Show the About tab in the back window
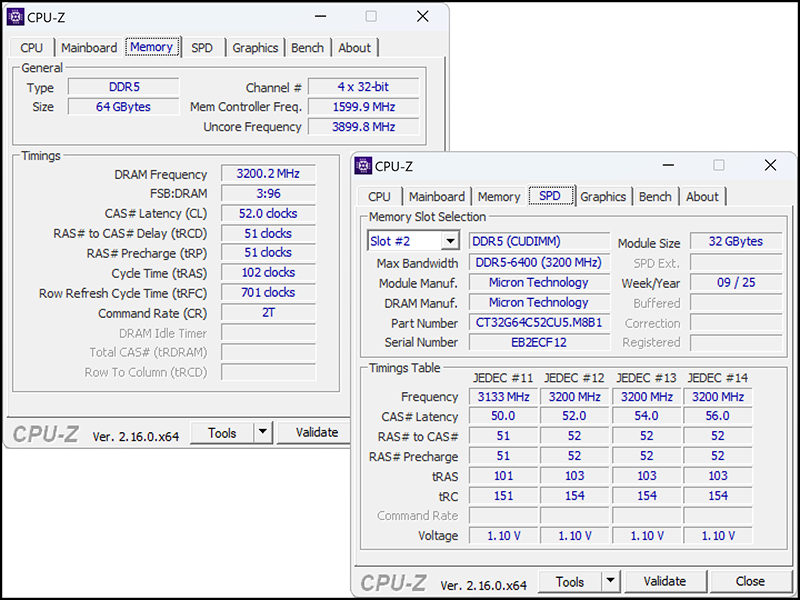 point(355,48)
